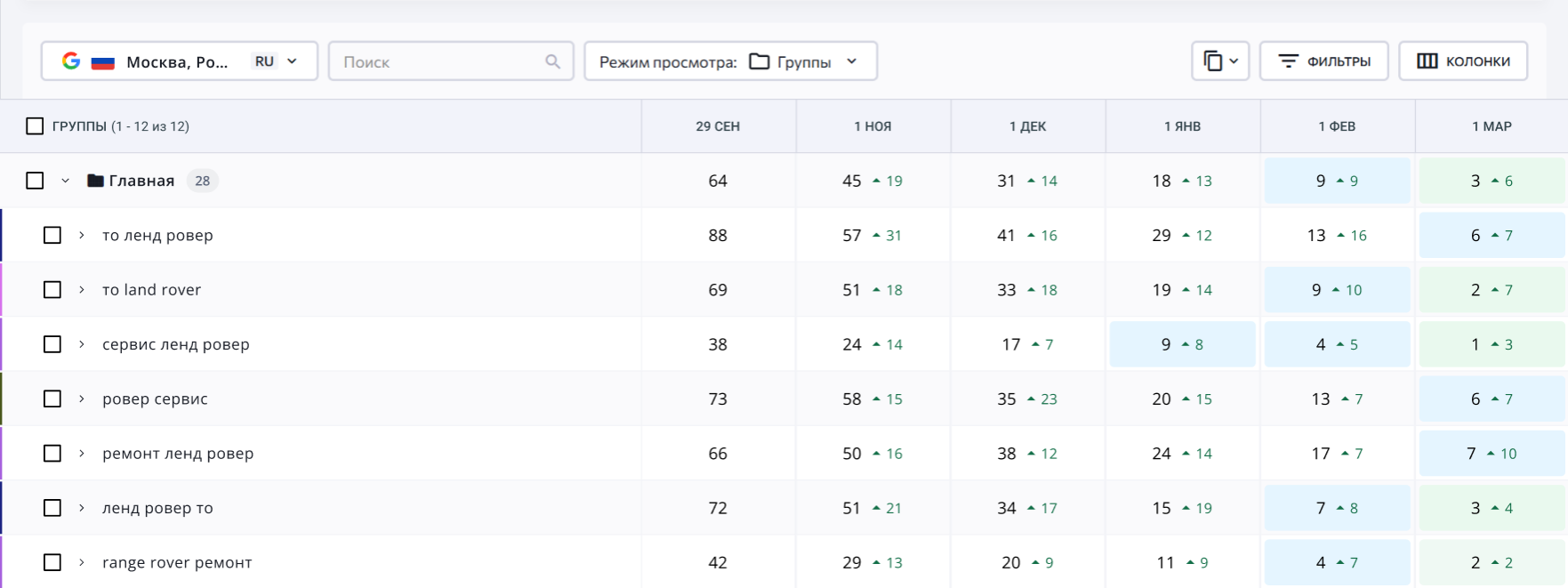Click ленд ровер то 1 ФЕВ cell 7

[1337, 508]
